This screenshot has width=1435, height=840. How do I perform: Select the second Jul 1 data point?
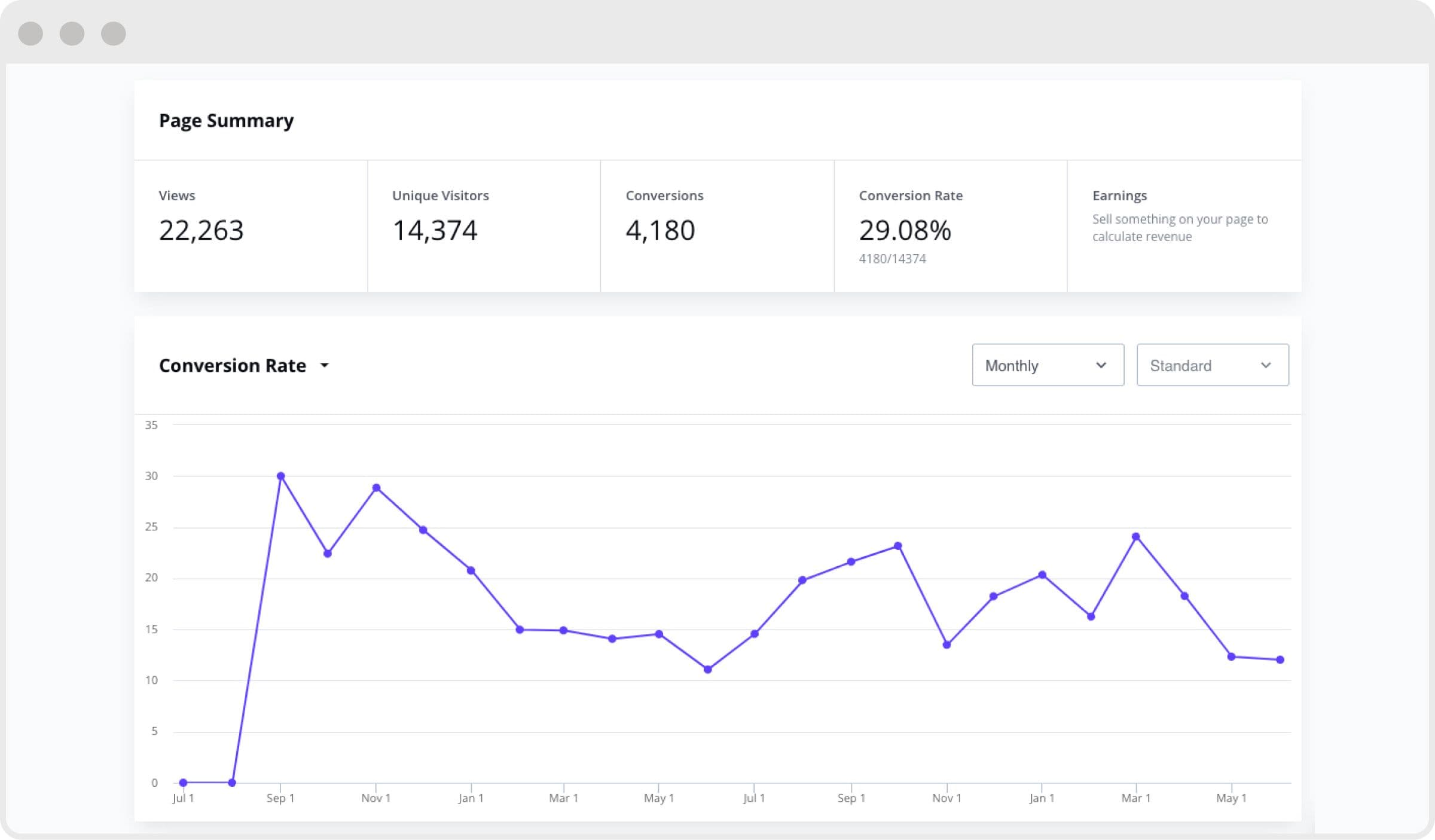755,634
